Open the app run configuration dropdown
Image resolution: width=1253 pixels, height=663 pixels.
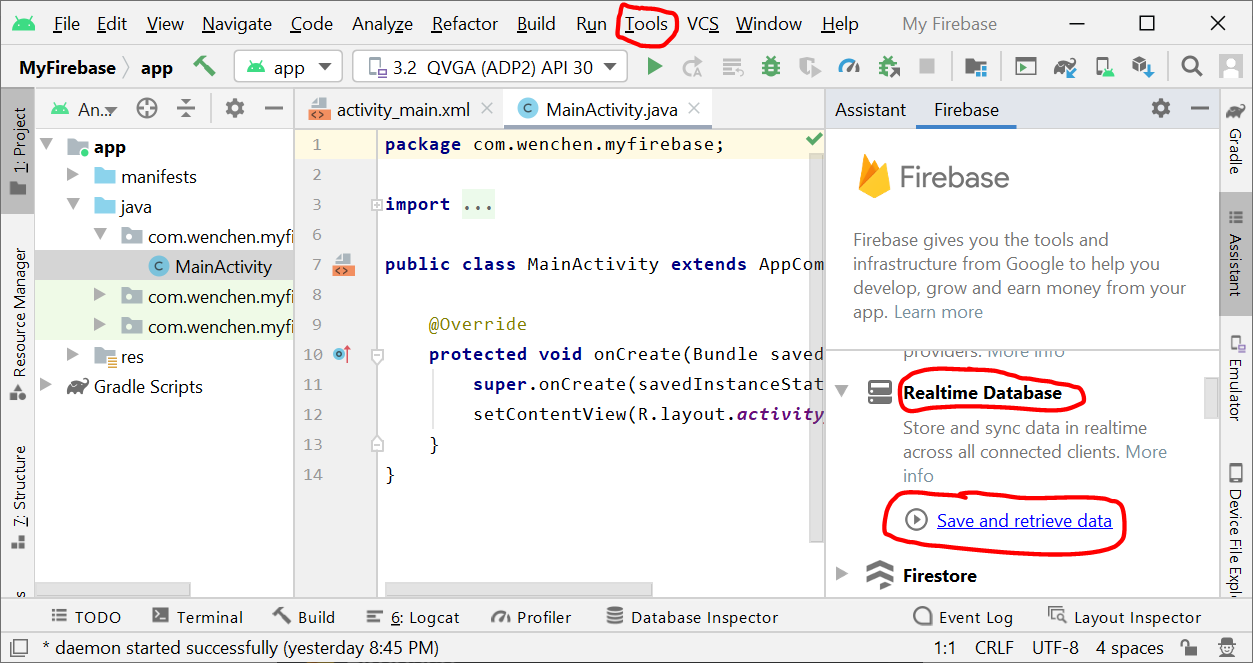click(288, 67)
